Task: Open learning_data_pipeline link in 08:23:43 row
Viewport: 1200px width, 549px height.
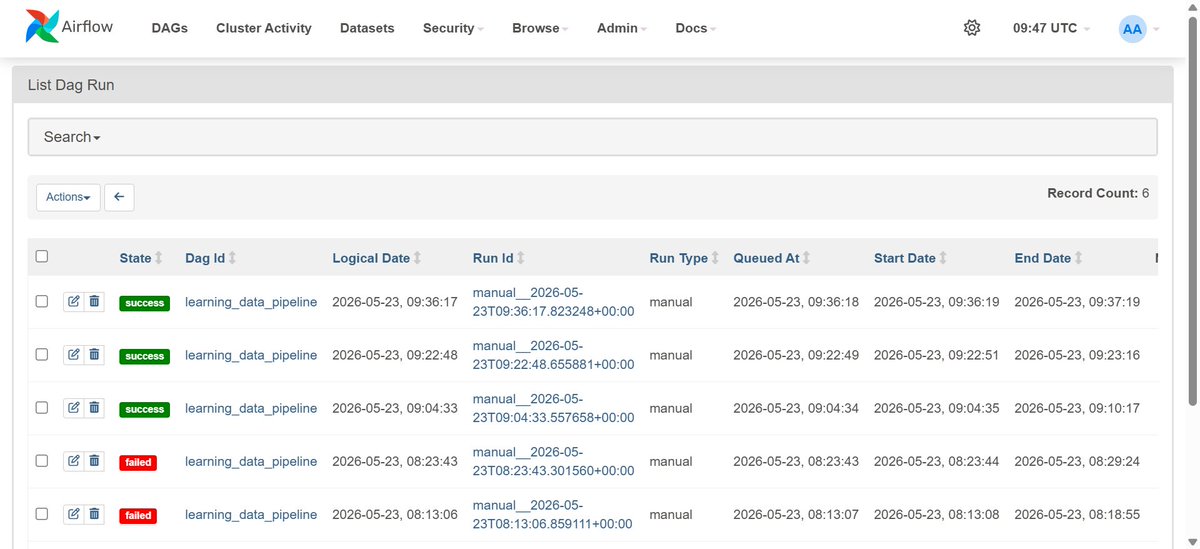Action: click(251, 461)
